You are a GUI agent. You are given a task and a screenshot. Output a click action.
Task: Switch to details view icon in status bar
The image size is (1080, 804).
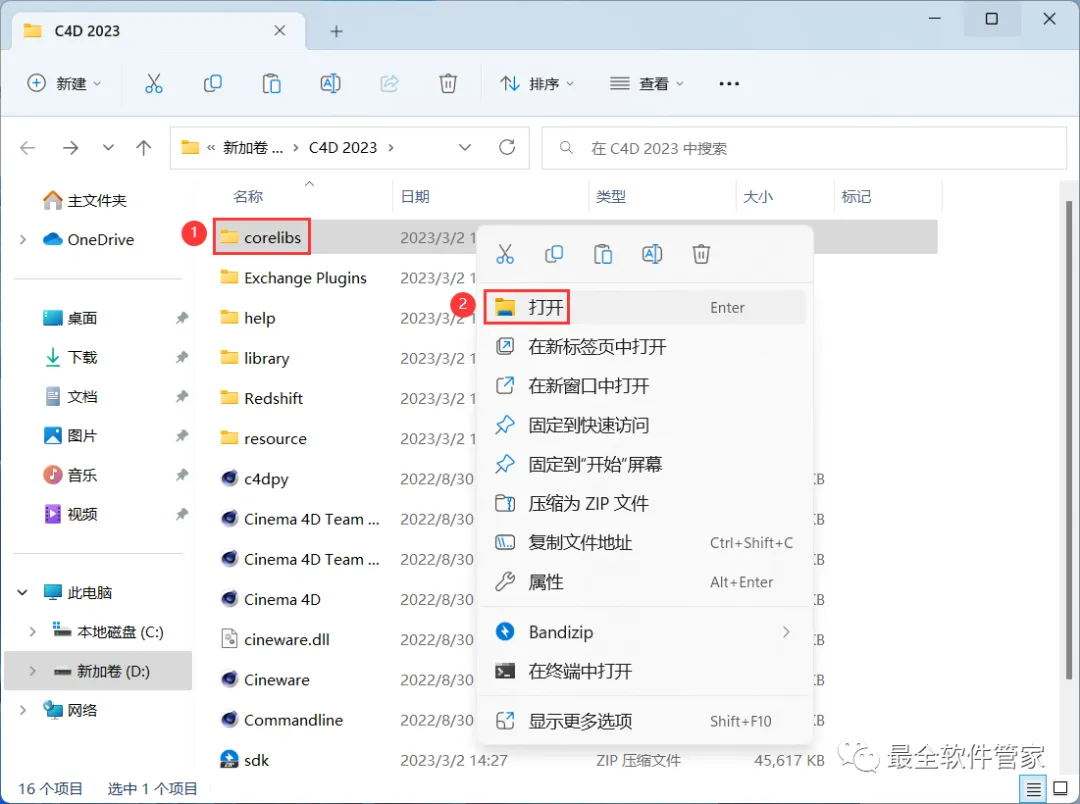click(x=1033, y=789)
